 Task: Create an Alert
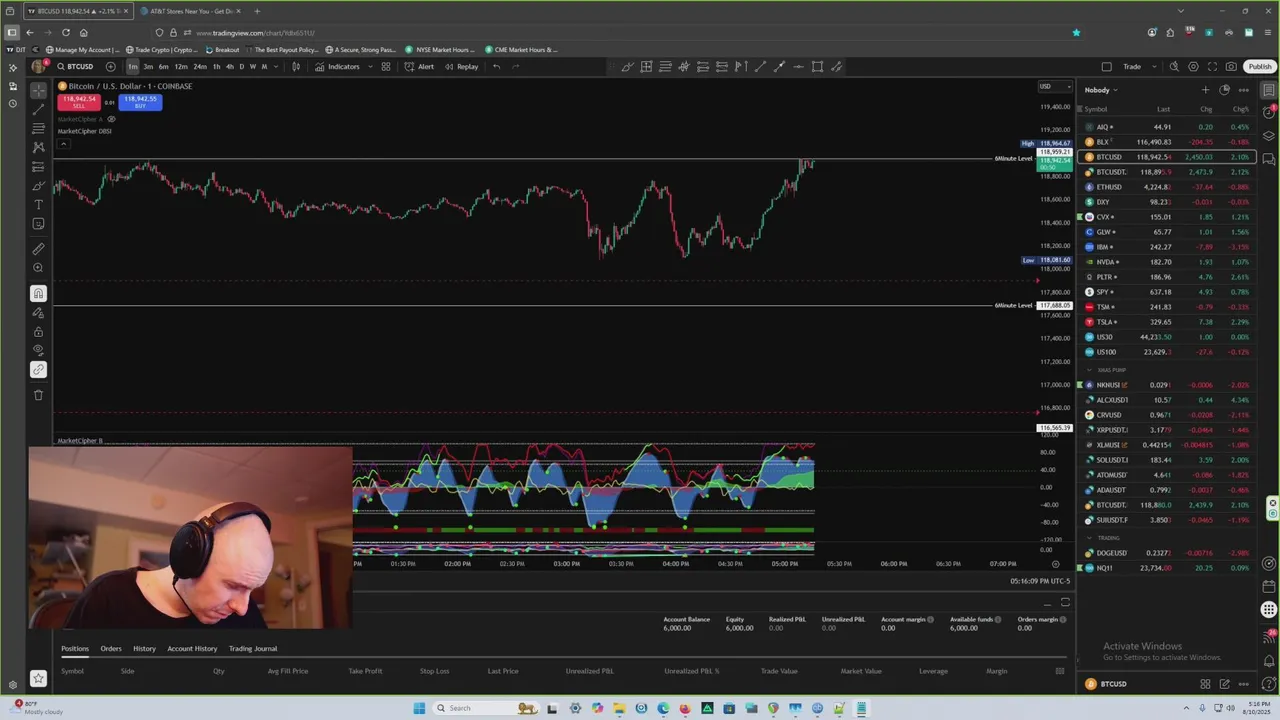point(419,67)
